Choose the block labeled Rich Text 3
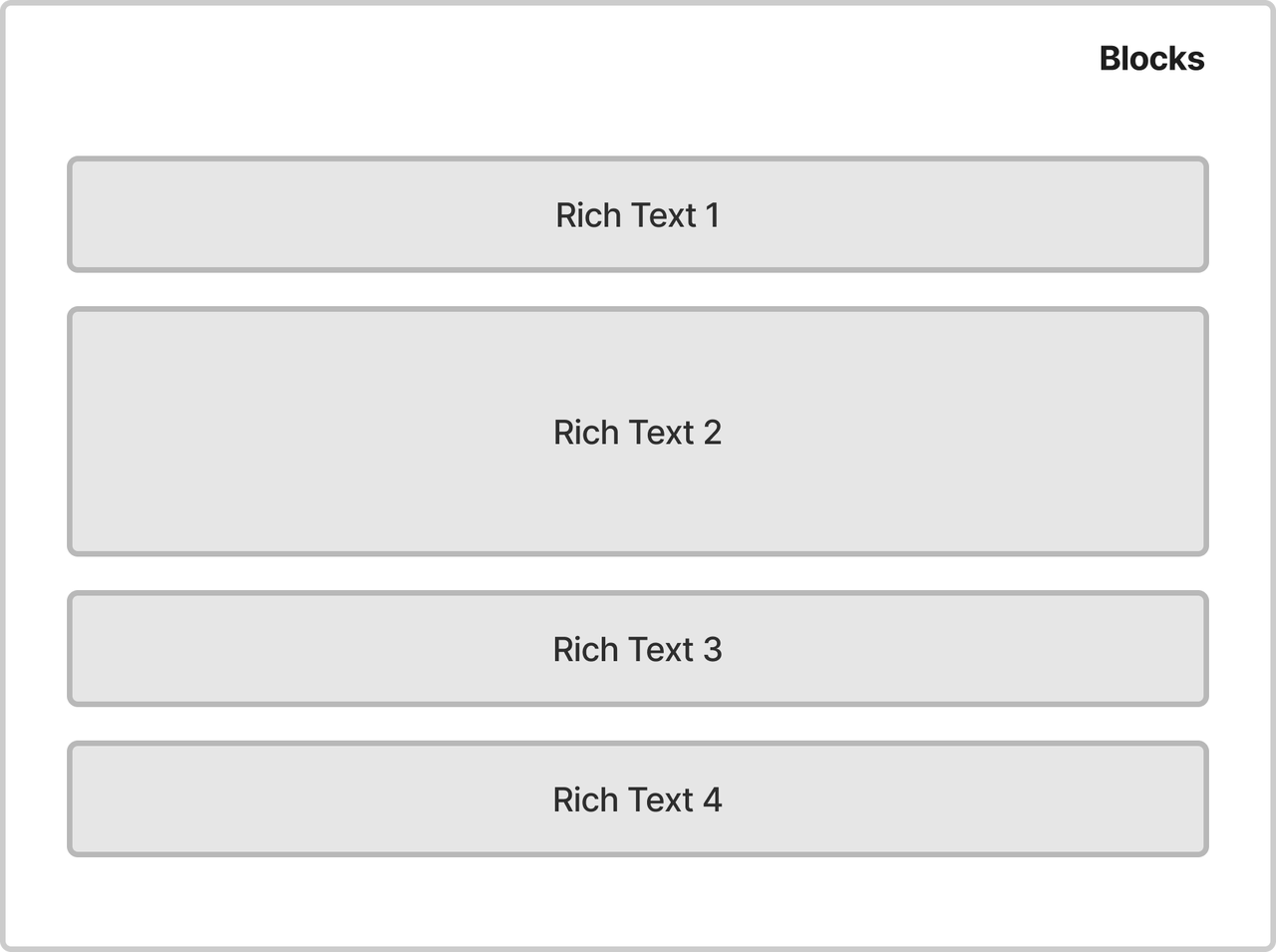The width and height of the screenshot is (1276, 952). click(638, 649)
